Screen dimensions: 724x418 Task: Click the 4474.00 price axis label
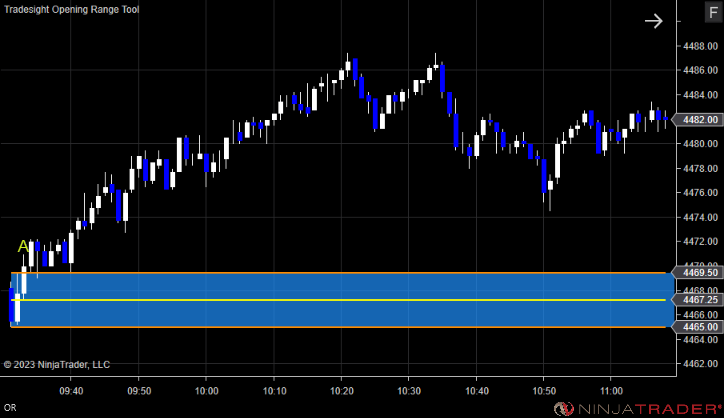click(700, 217)
